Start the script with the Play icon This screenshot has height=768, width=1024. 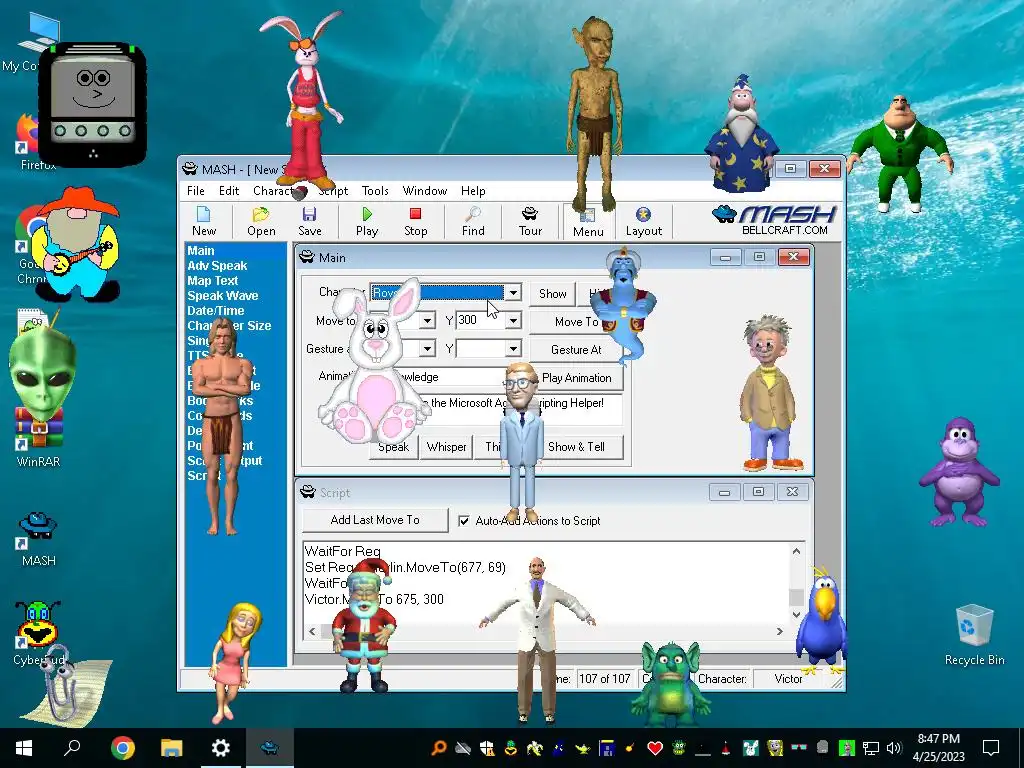coord(367,221)
